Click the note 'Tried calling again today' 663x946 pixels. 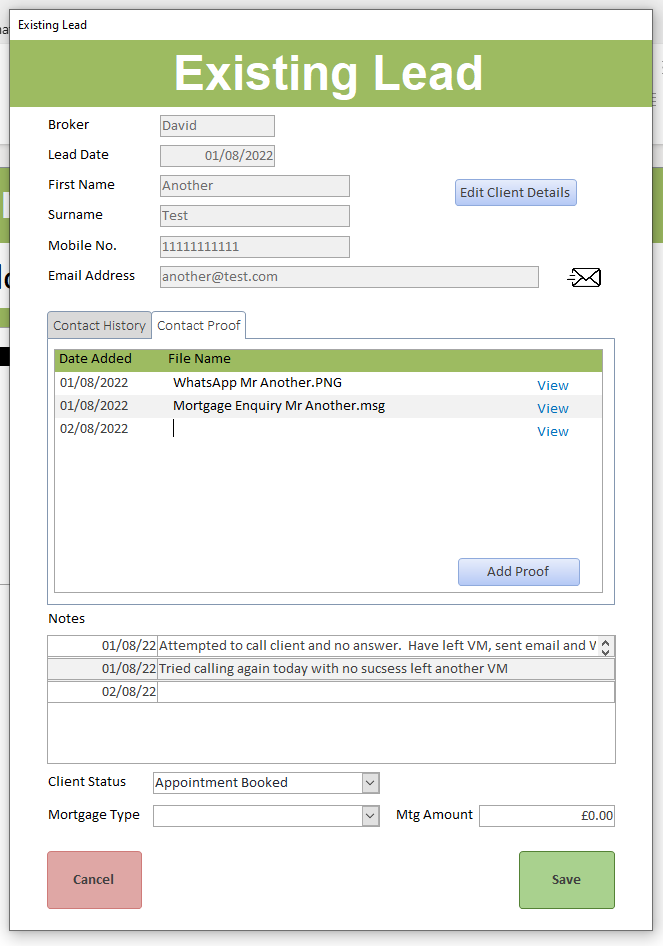pyautogui.click(x=386, y=668)
